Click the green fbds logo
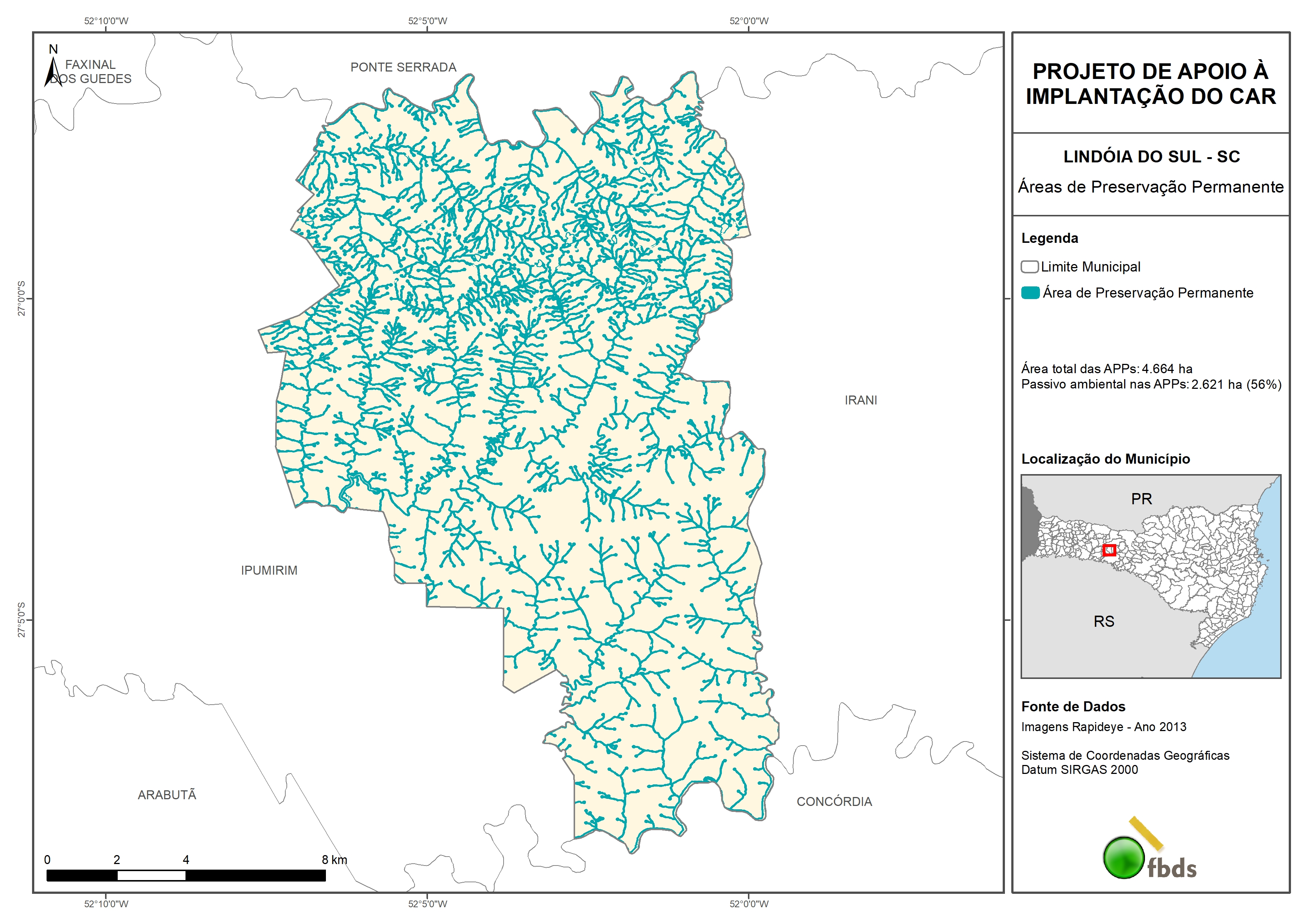The image size is (1307, 924). coord(1124,857)
